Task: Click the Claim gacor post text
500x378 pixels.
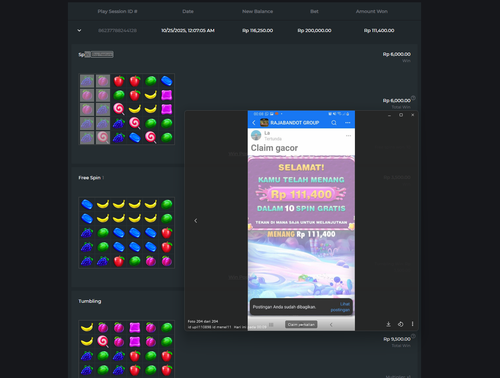Action: tap(274, 148)
